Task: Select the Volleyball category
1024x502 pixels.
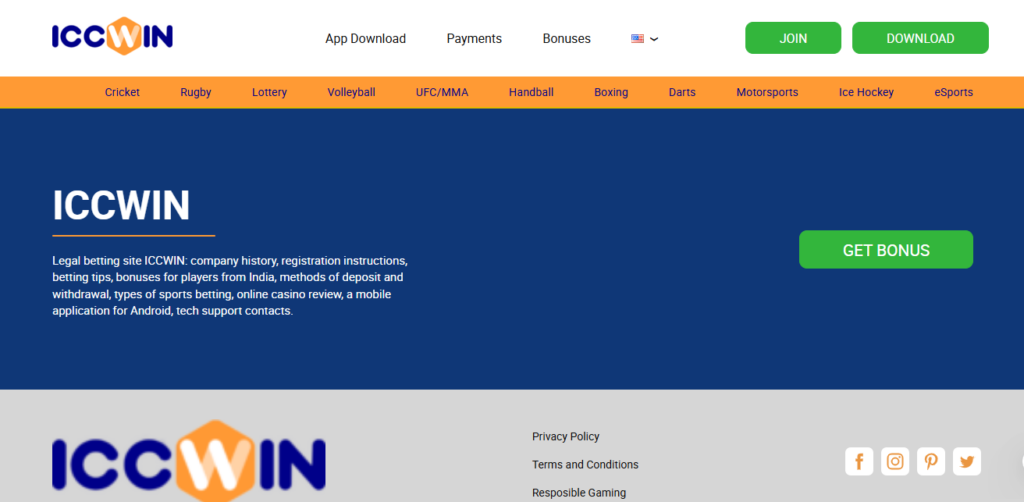Action: 351,92
